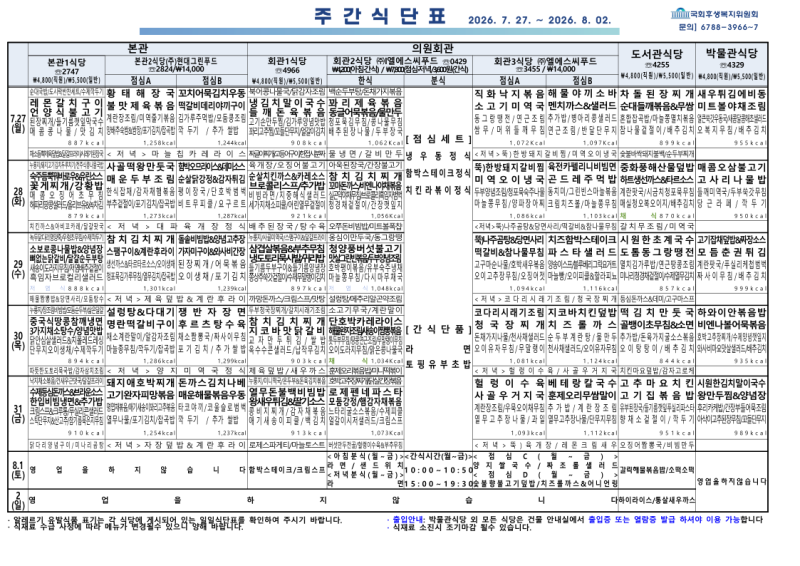This screenshot has width=800, height=566.
Task: Click the menu item 고추마요치킨
Action: click(657, 383)
